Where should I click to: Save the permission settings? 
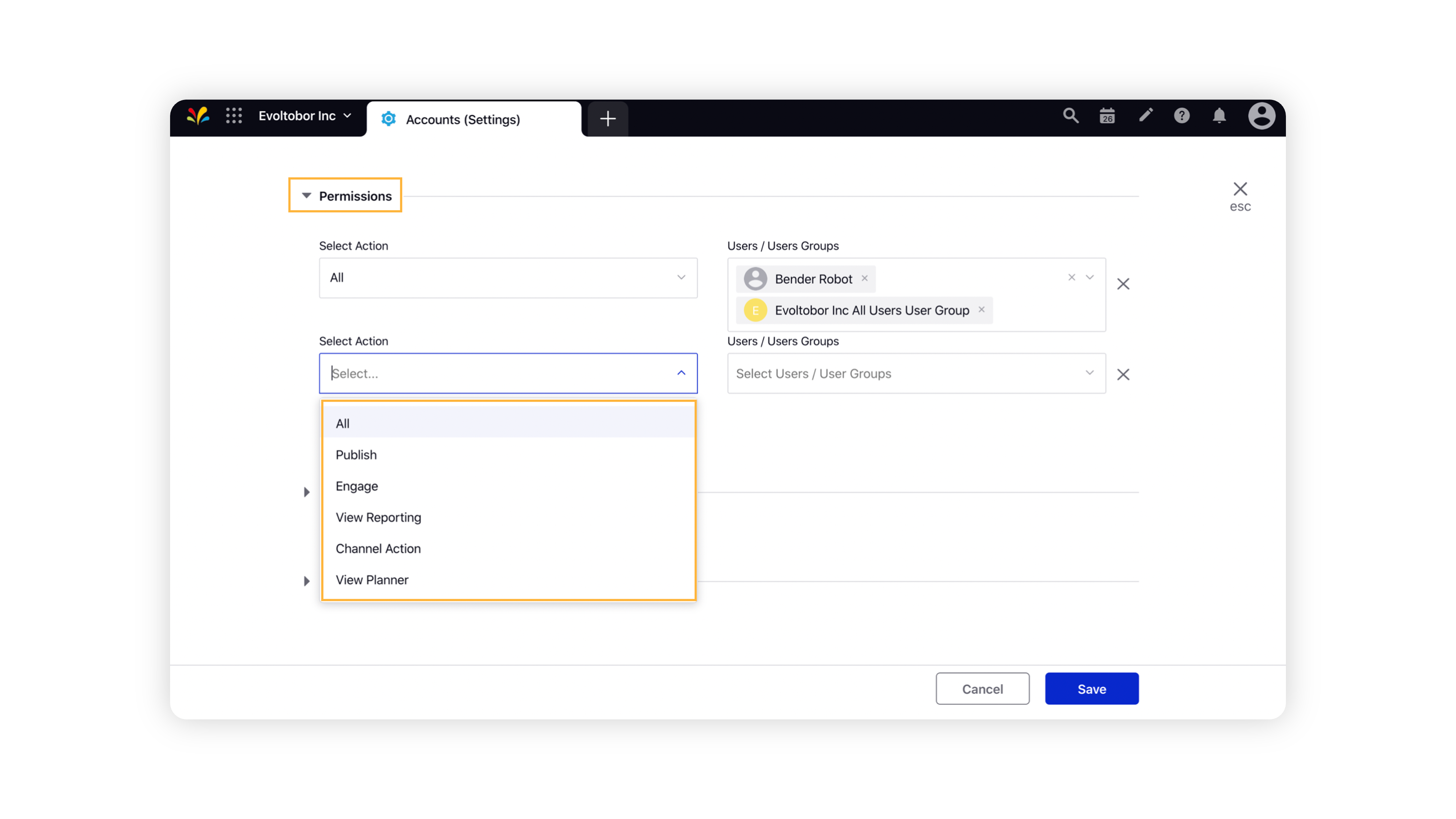1091,689
